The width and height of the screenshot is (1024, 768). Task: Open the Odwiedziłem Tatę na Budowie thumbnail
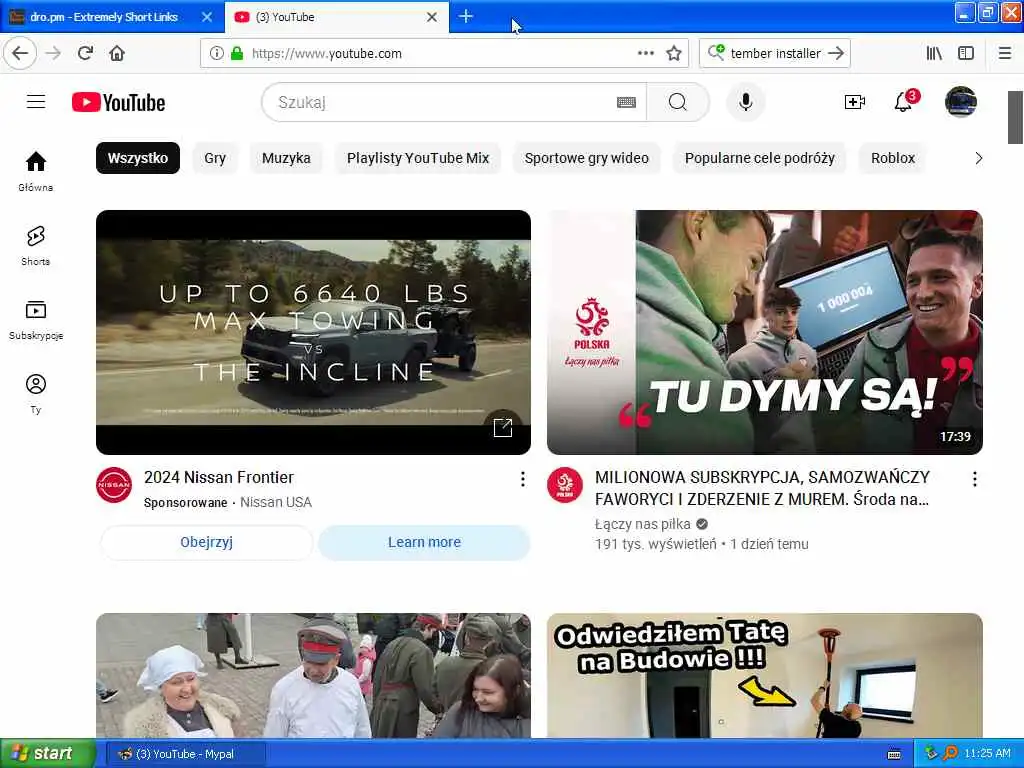point(765,675)
